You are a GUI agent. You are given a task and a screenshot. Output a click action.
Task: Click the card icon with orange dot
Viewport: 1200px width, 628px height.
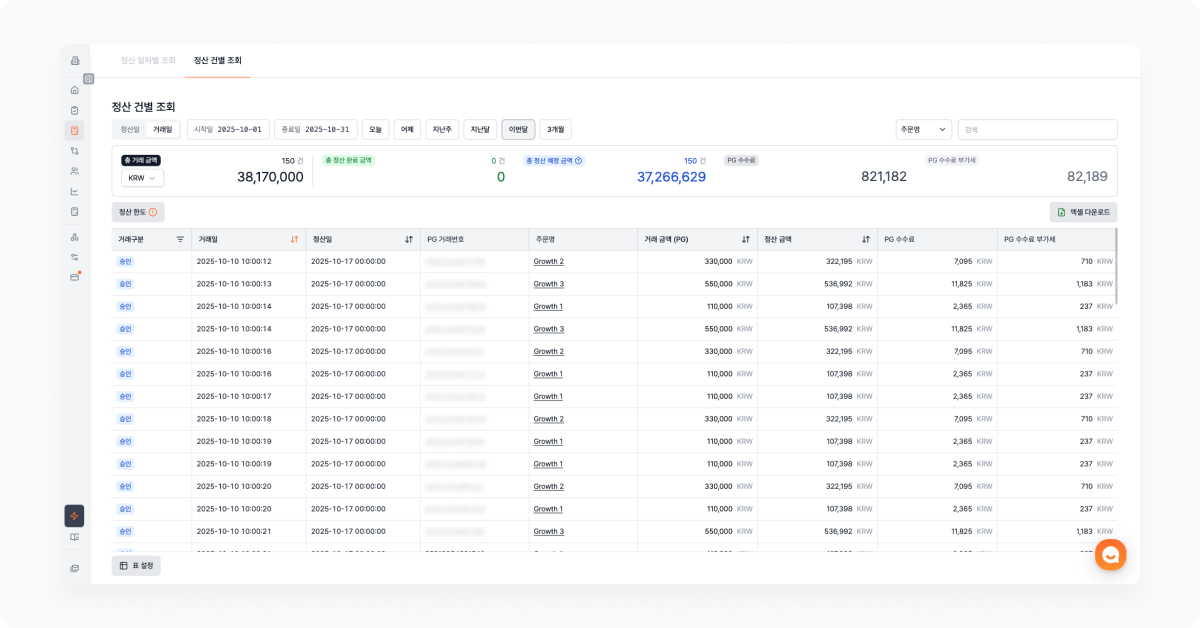(74, 277)
